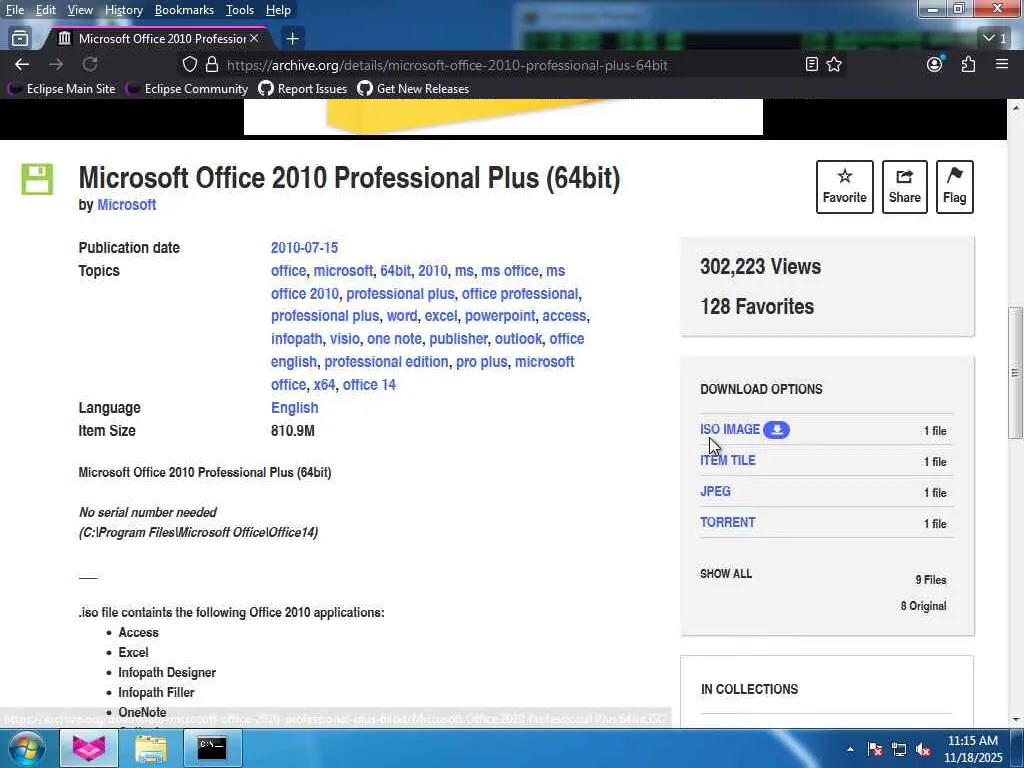Click SHOW ALL download files
The image size is (1024, 768).
point(726,573)
